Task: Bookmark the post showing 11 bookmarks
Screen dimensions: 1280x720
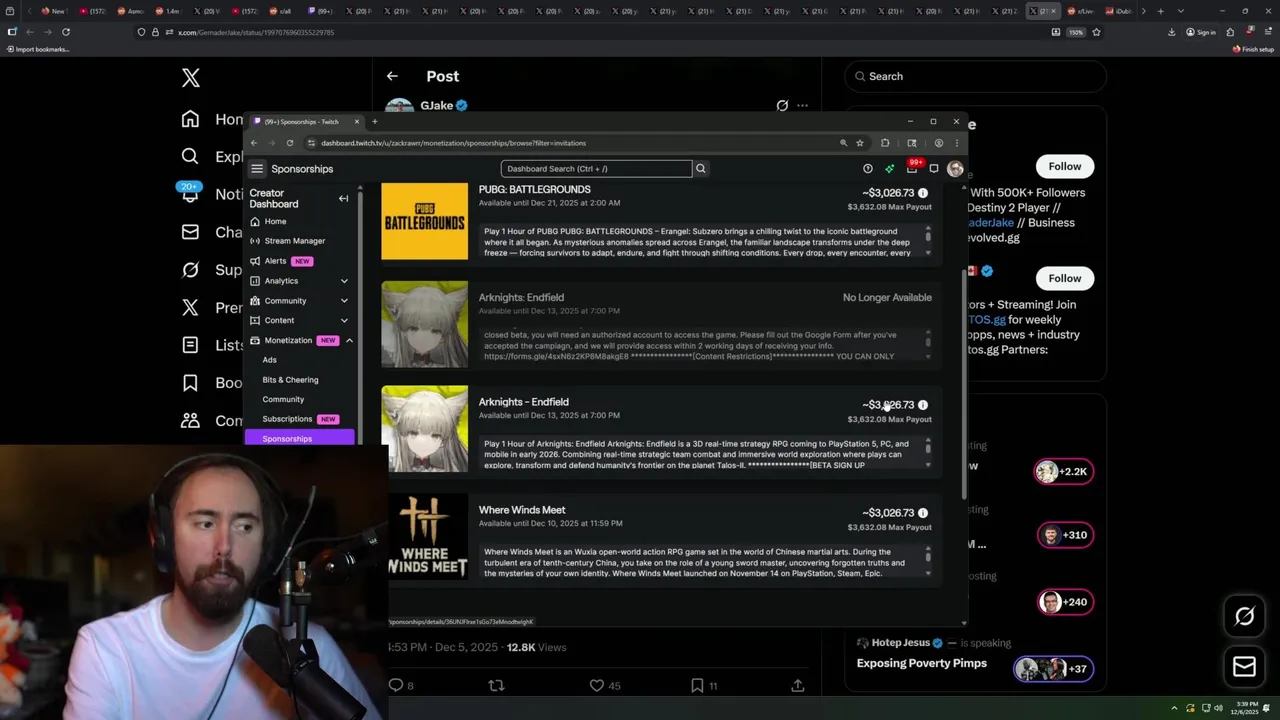Action: 697,685
